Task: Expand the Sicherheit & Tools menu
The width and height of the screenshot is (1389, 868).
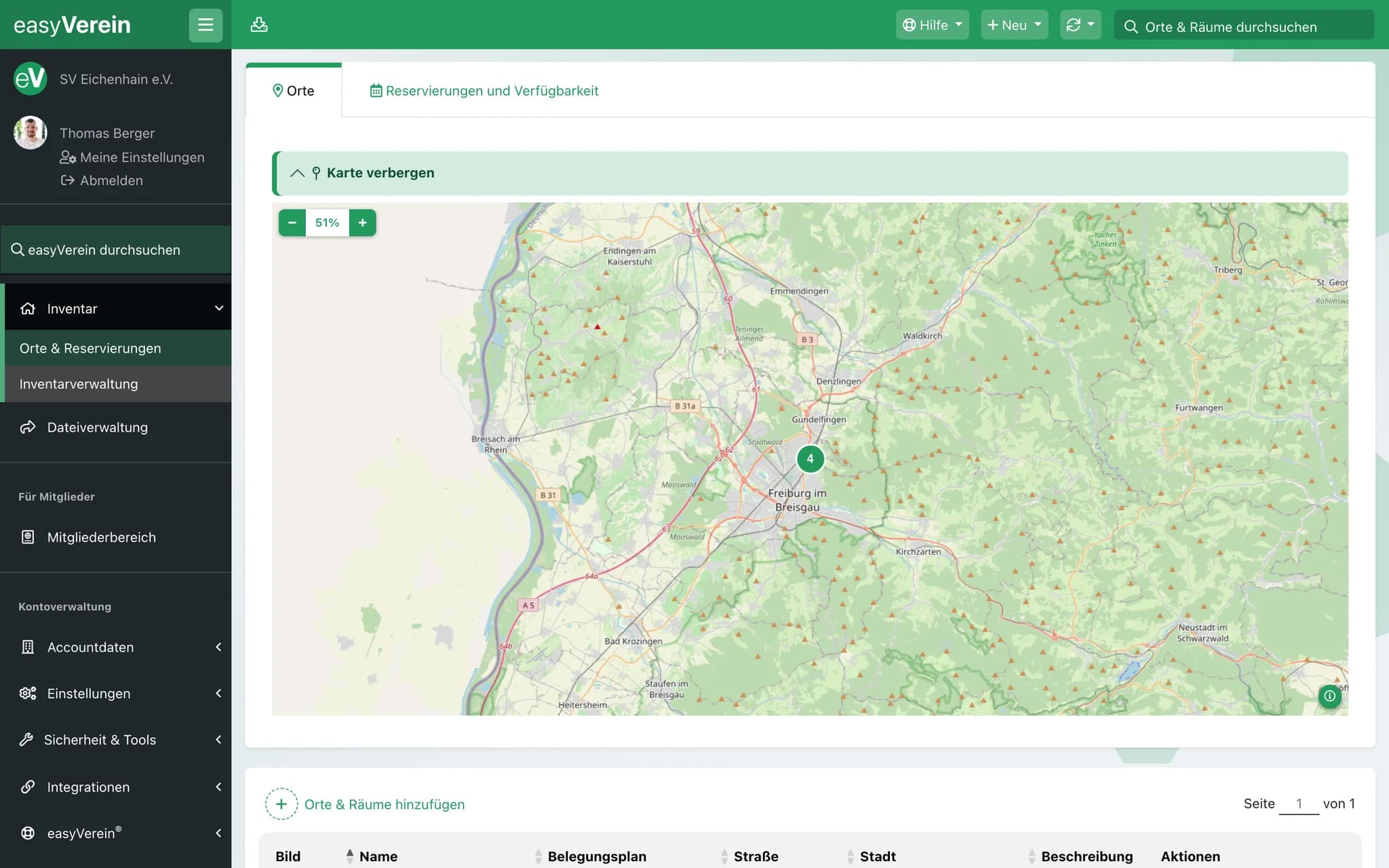Action: coord(118,740)
